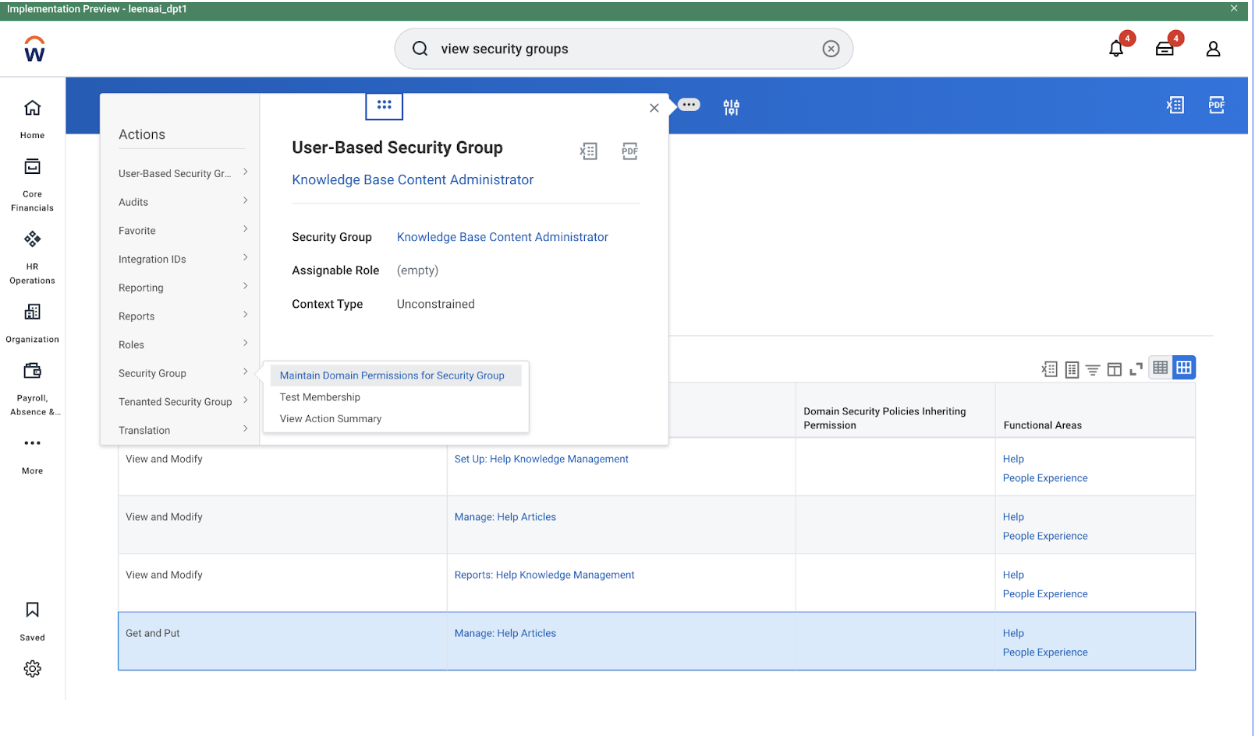Close the Implementation Preview banner
The image size is (1254, 736).
click(x=1233, y=8)
